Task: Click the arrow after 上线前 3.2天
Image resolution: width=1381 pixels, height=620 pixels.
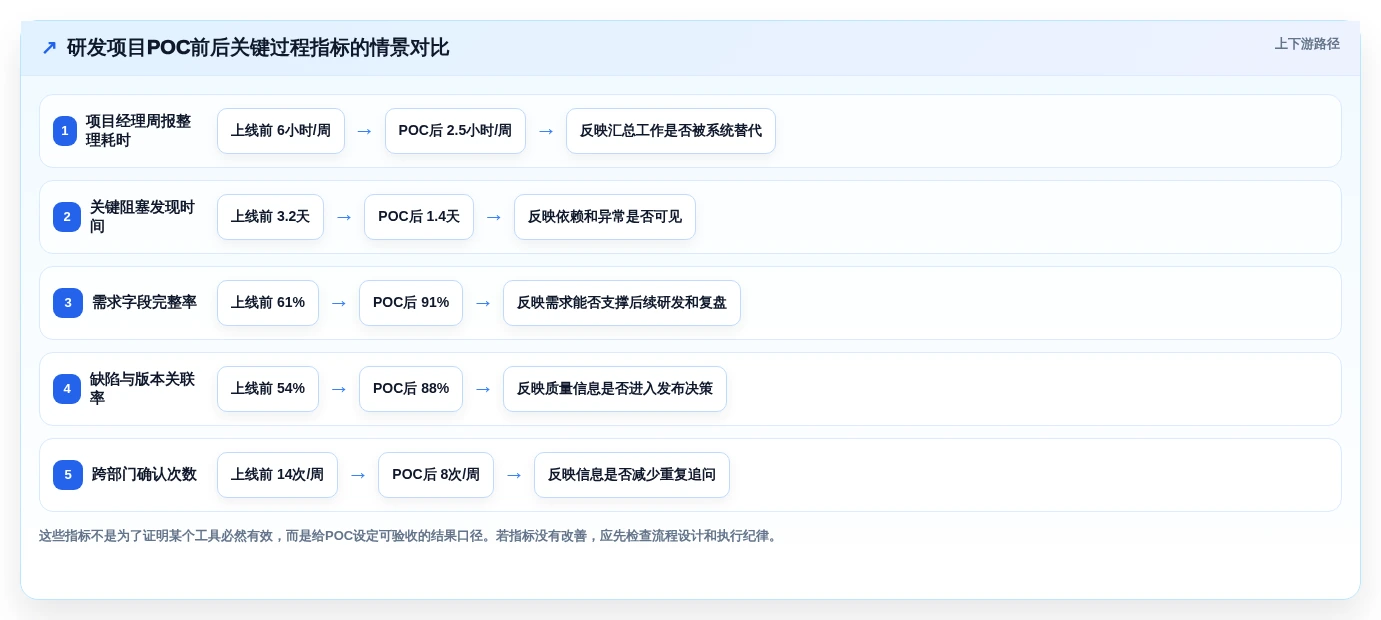Action: [344, 217]
